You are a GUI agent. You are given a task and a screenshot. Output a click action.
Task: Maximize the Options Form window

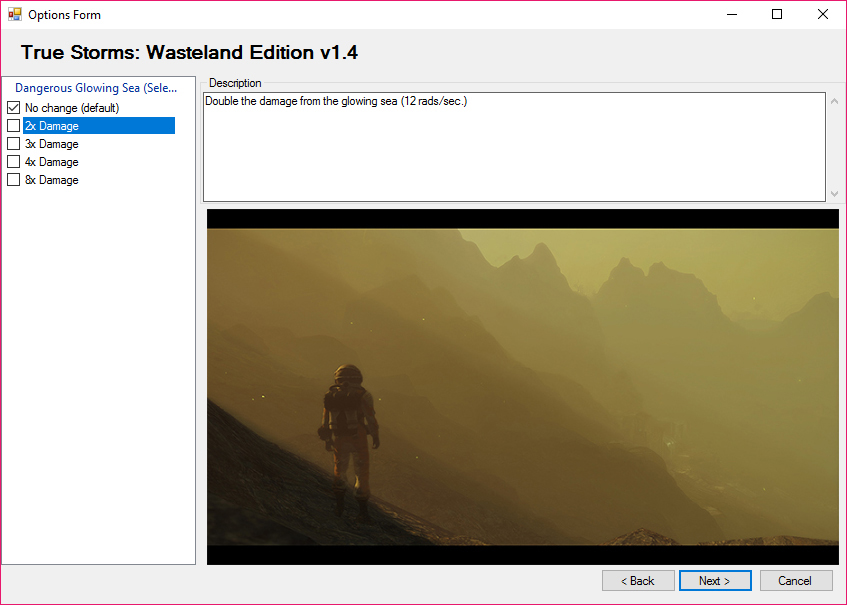[x=777, y=15]
